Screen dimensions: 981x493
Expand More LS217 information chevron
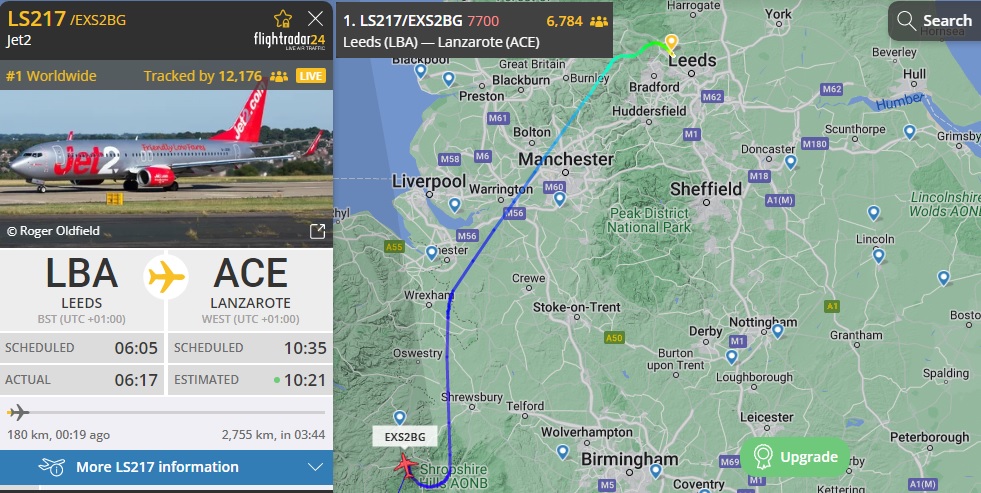[315, 467]
